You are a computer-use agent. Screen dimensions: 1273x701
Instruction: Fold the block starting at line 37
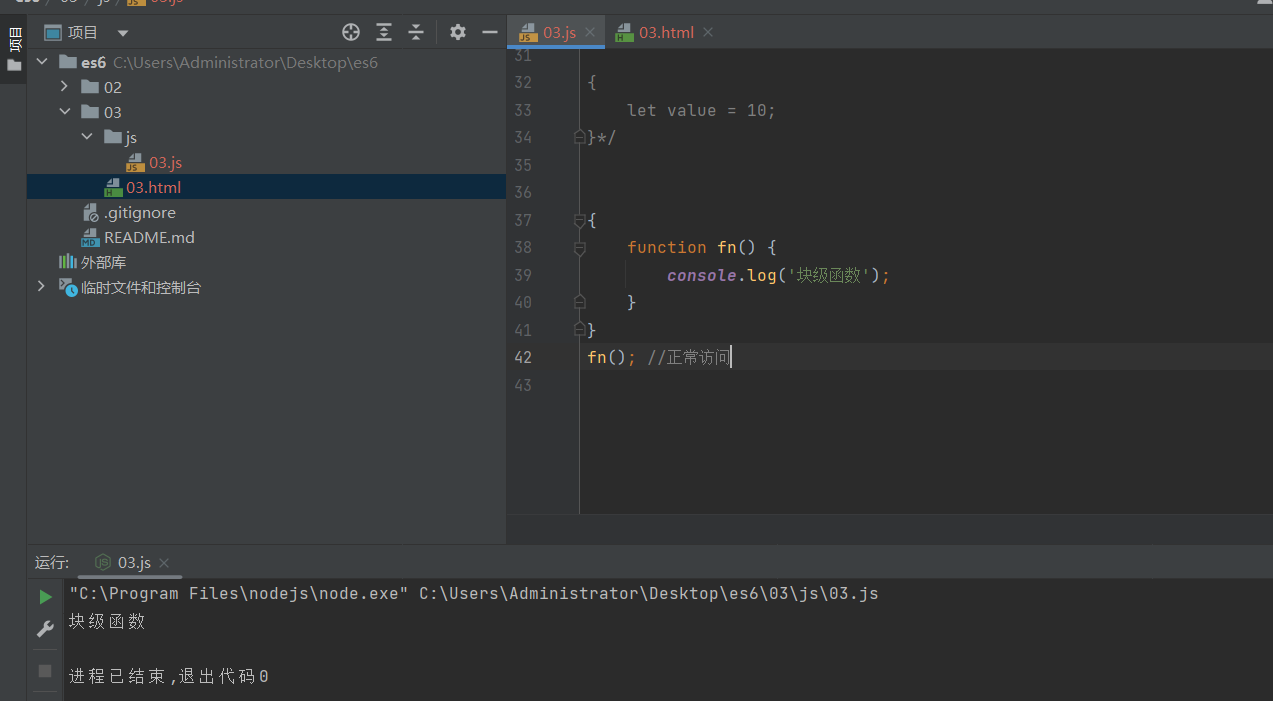580,220
